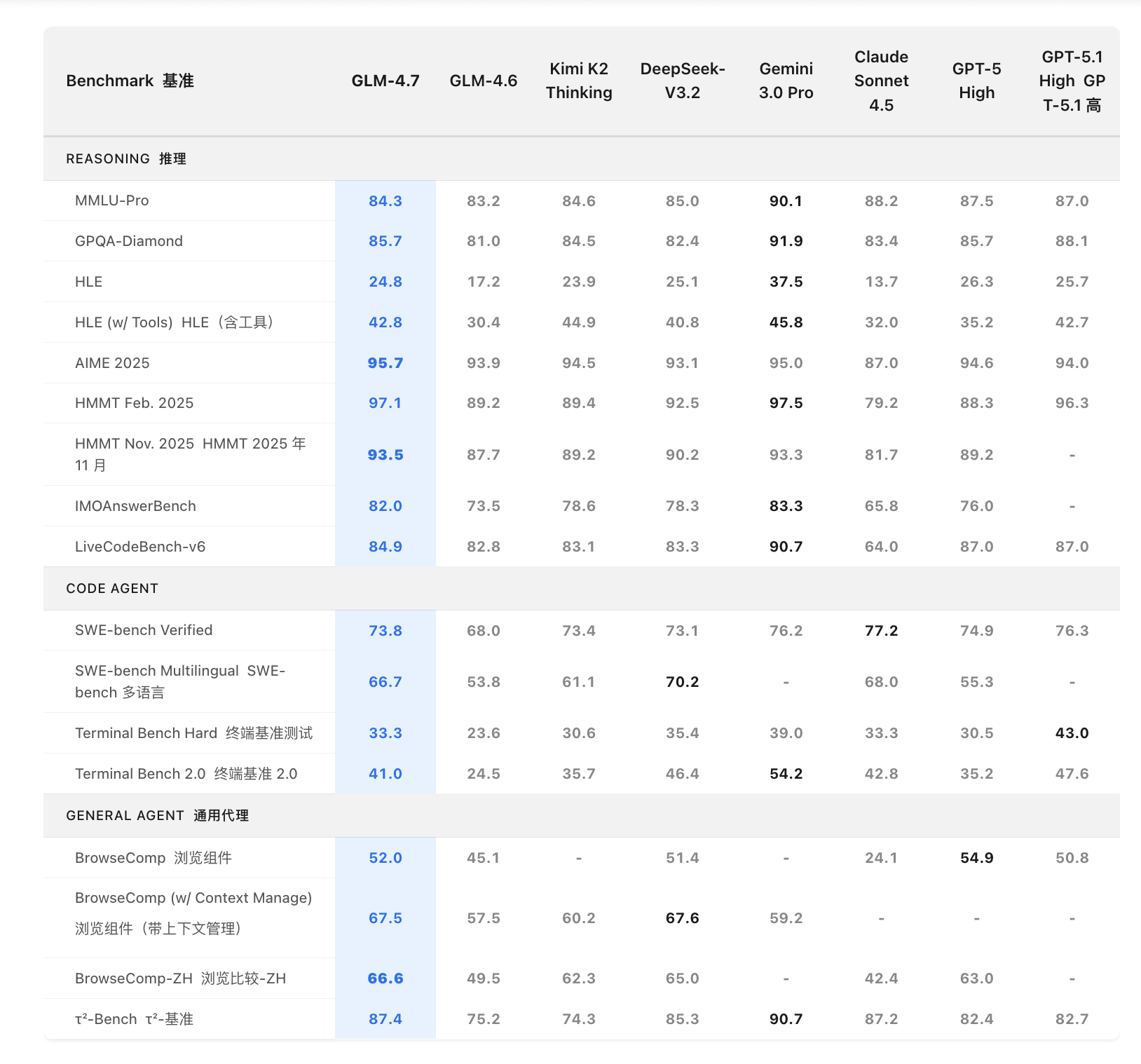This screenshot has width=1141, height=1064.
Task: Select Gemini score 54.2 for Terminal Bench 2.0
Action: click(x=786, y=774)
